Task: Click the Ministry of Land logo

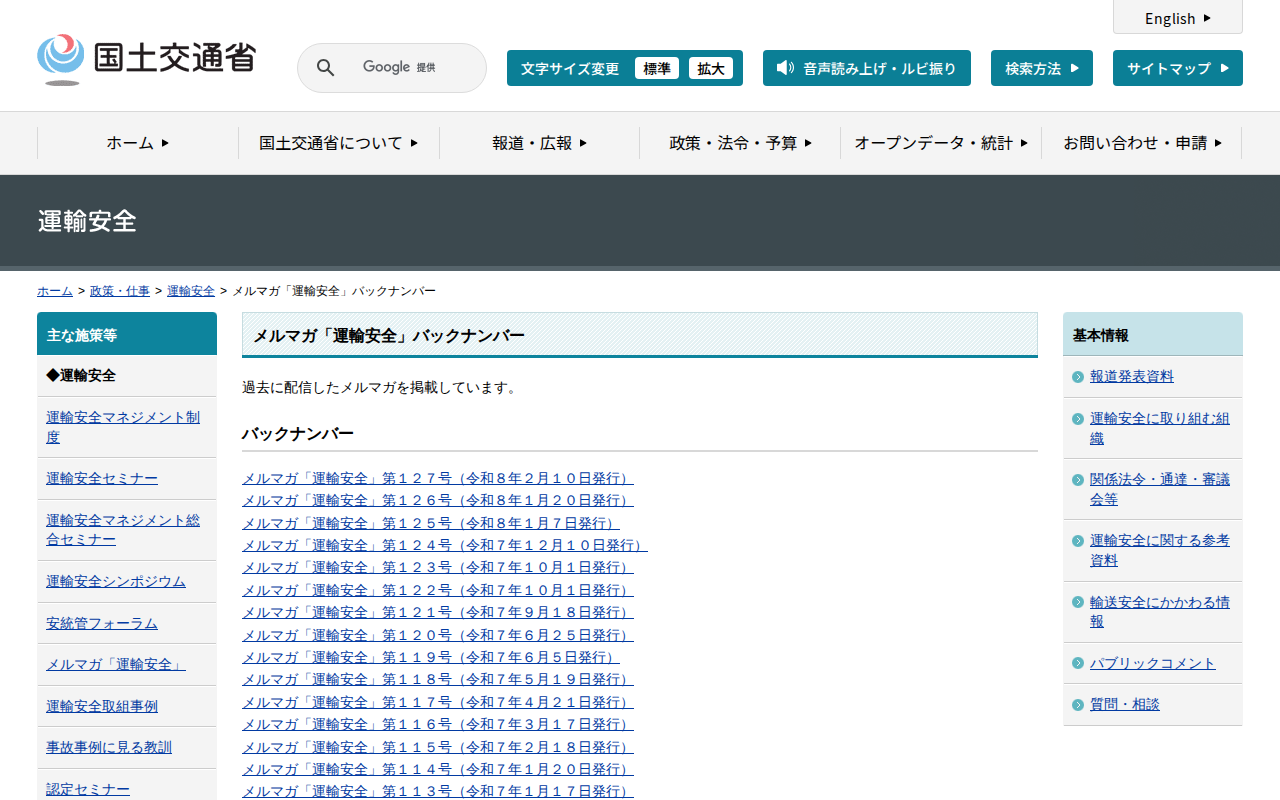Action: pyautogui.click(x=147, y=60)
